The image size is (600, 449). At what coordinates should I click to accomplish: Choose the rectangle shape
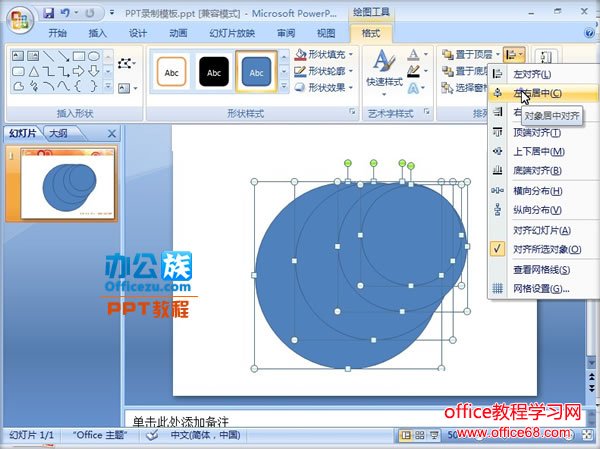(79, 56)
